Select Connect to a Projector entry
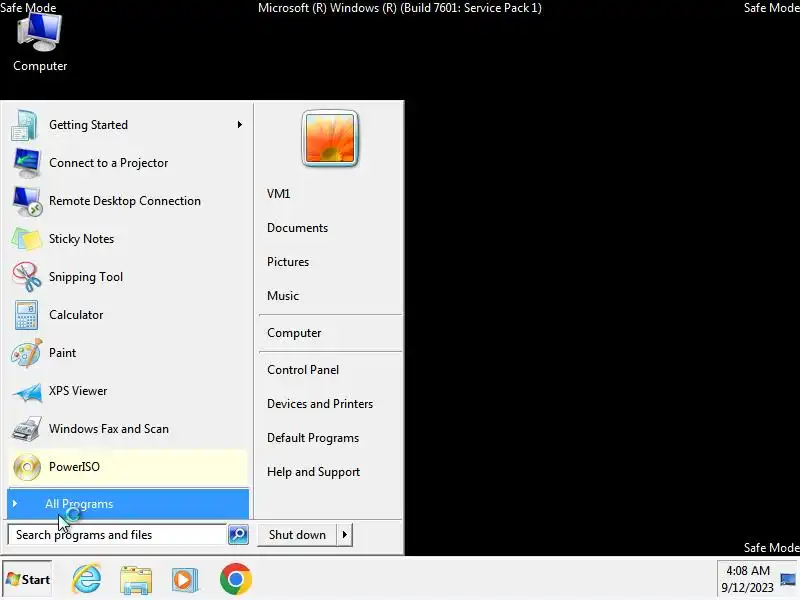This screenshot has height=600, width=800. pyautogui.click(x=127, y=163)
